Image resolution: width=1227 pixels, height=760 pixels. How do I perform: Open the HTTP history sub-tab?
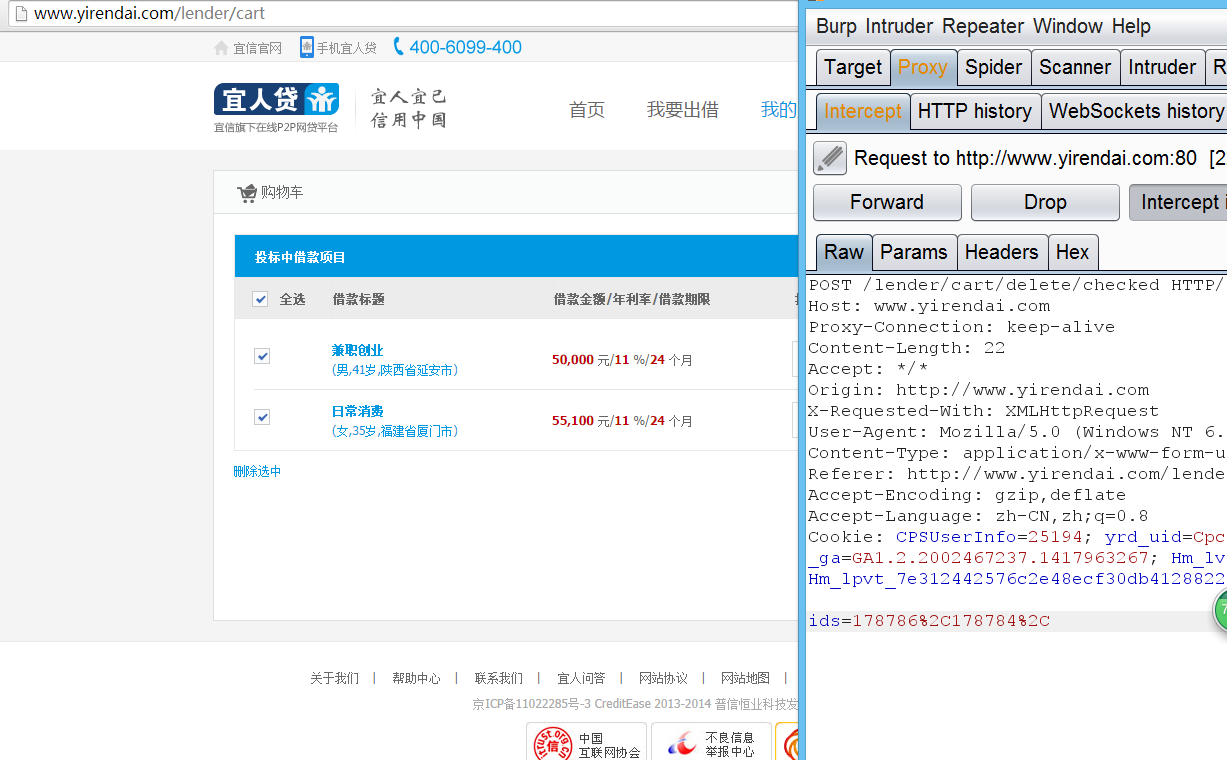point(975,111)
